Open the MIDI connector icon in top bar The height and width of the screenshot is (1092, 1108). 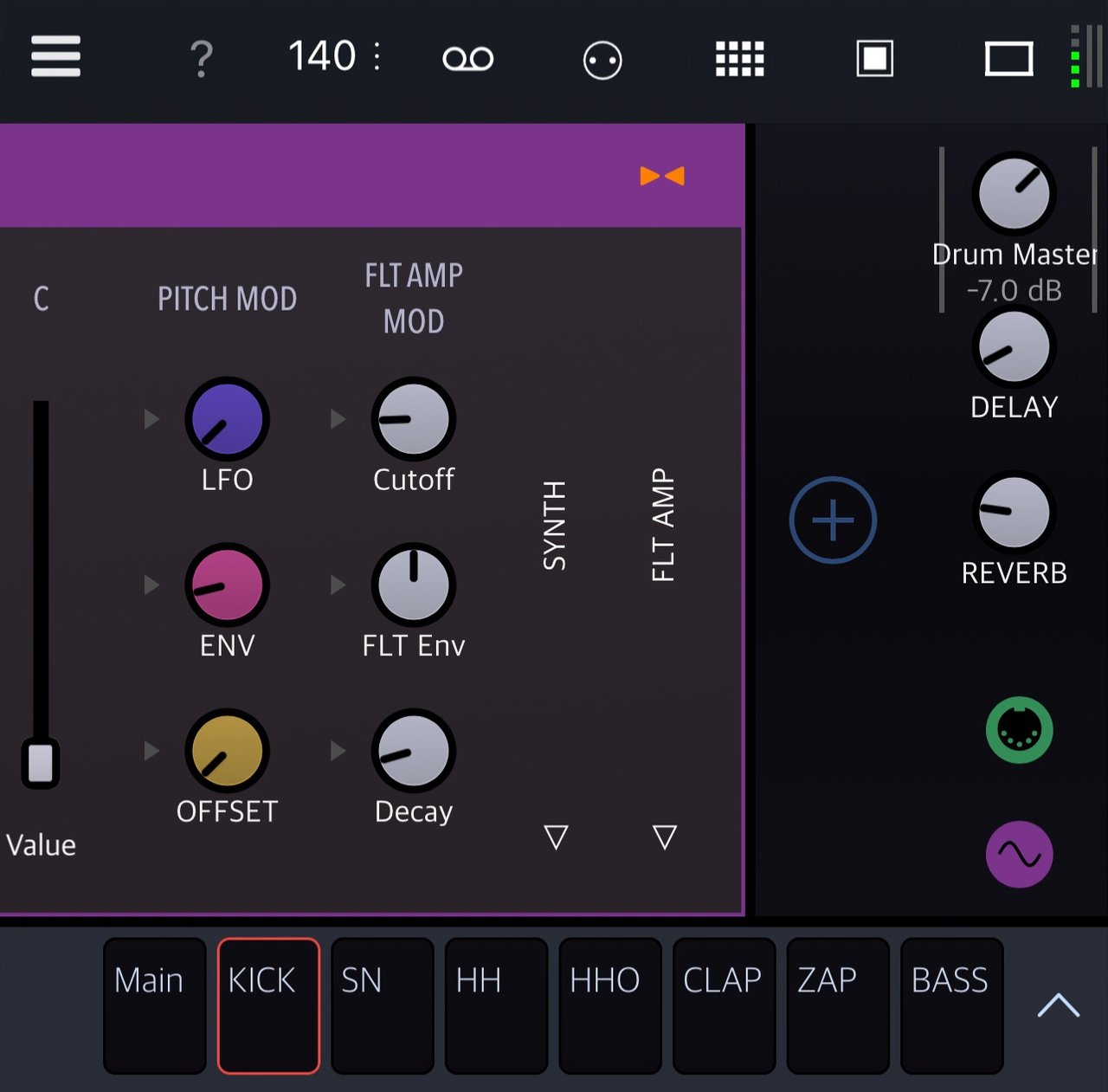coord(602,61)
